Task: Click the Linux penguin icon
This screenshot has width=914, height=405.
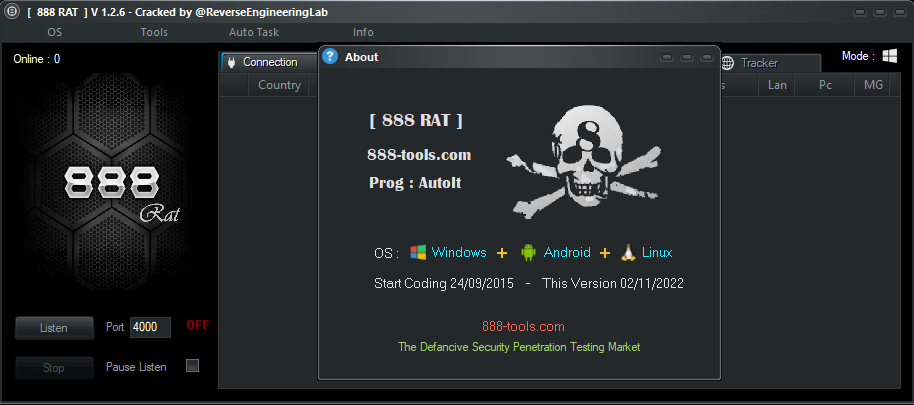Action: click(628, 252)
